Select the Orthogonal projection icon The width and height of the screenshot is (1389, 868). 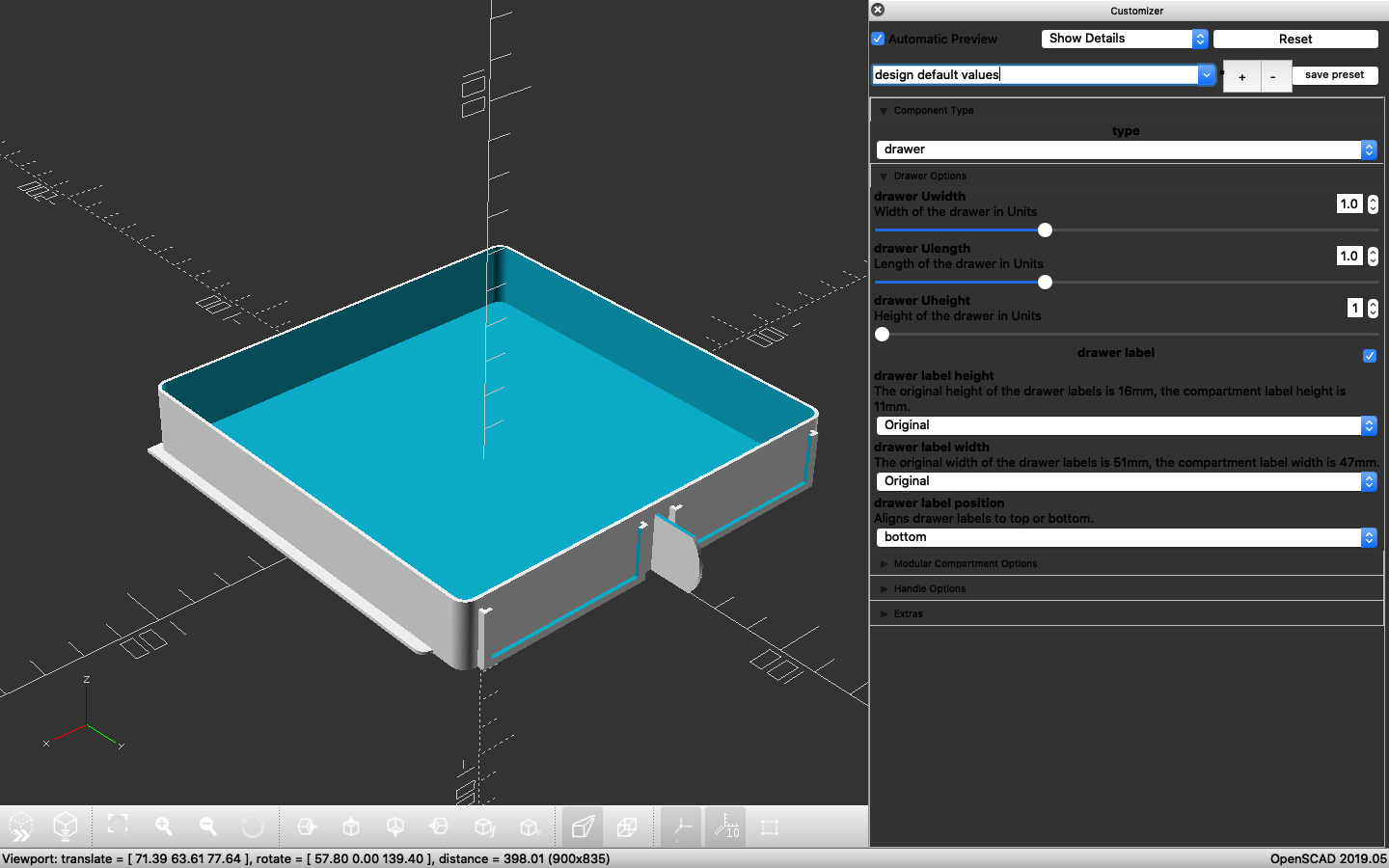pos(627,827)
